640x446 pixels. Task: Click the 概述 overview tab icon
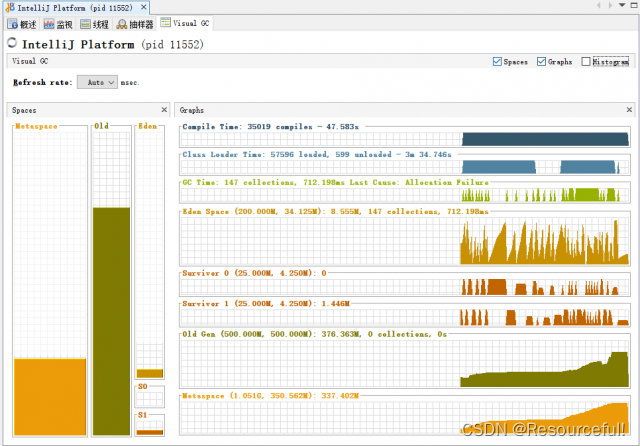pos(12,22)
